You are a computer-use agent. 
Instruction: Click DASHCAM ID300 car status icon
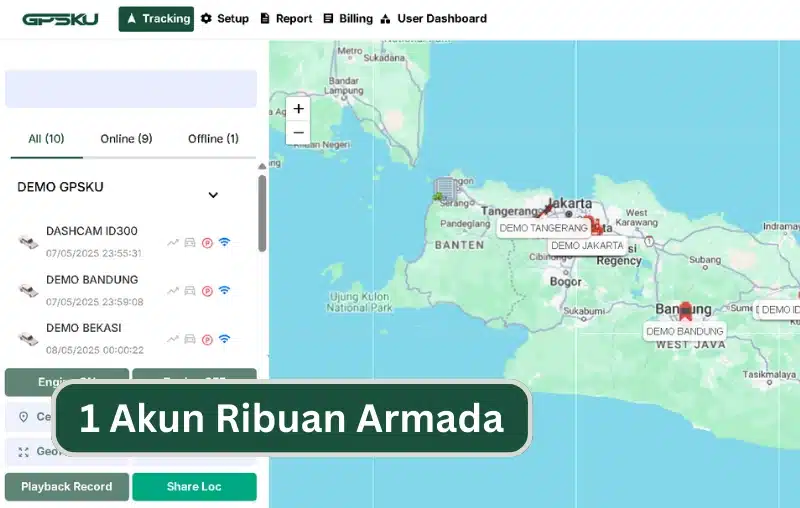(190, 242)
